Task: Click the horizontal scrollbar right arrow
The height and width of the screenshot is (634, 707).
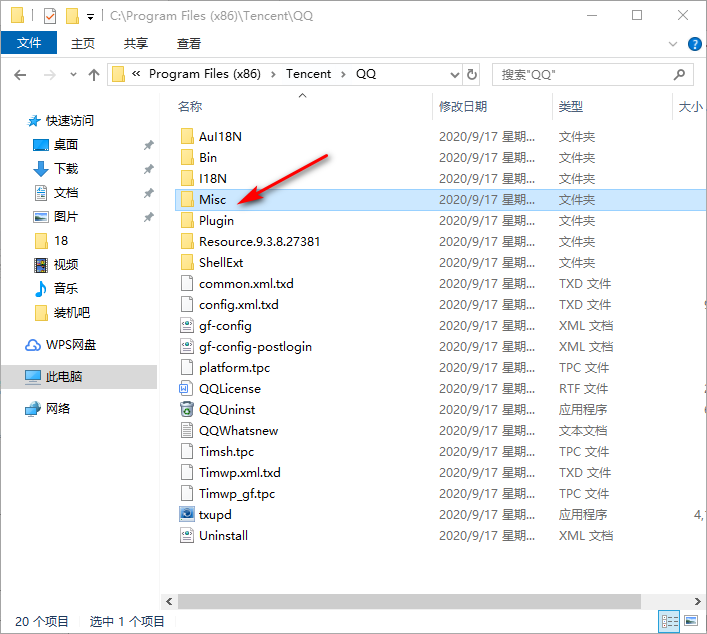Action: (697, 601)
